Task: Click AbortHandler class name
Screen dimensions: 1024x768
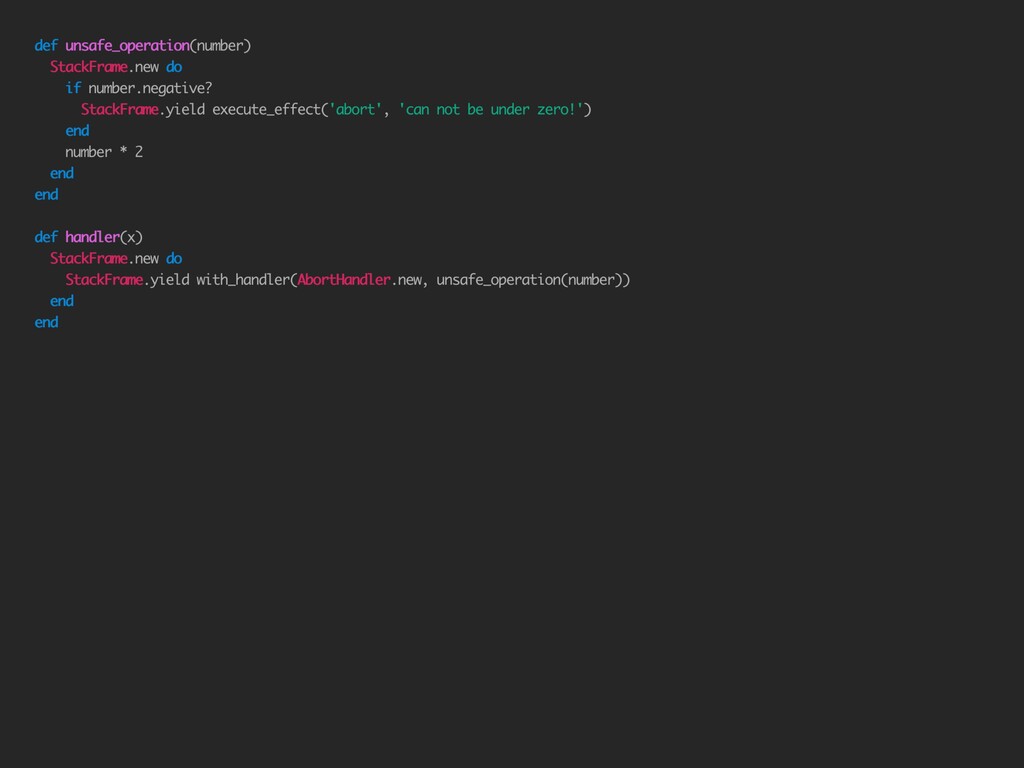Action: (344, 280)
